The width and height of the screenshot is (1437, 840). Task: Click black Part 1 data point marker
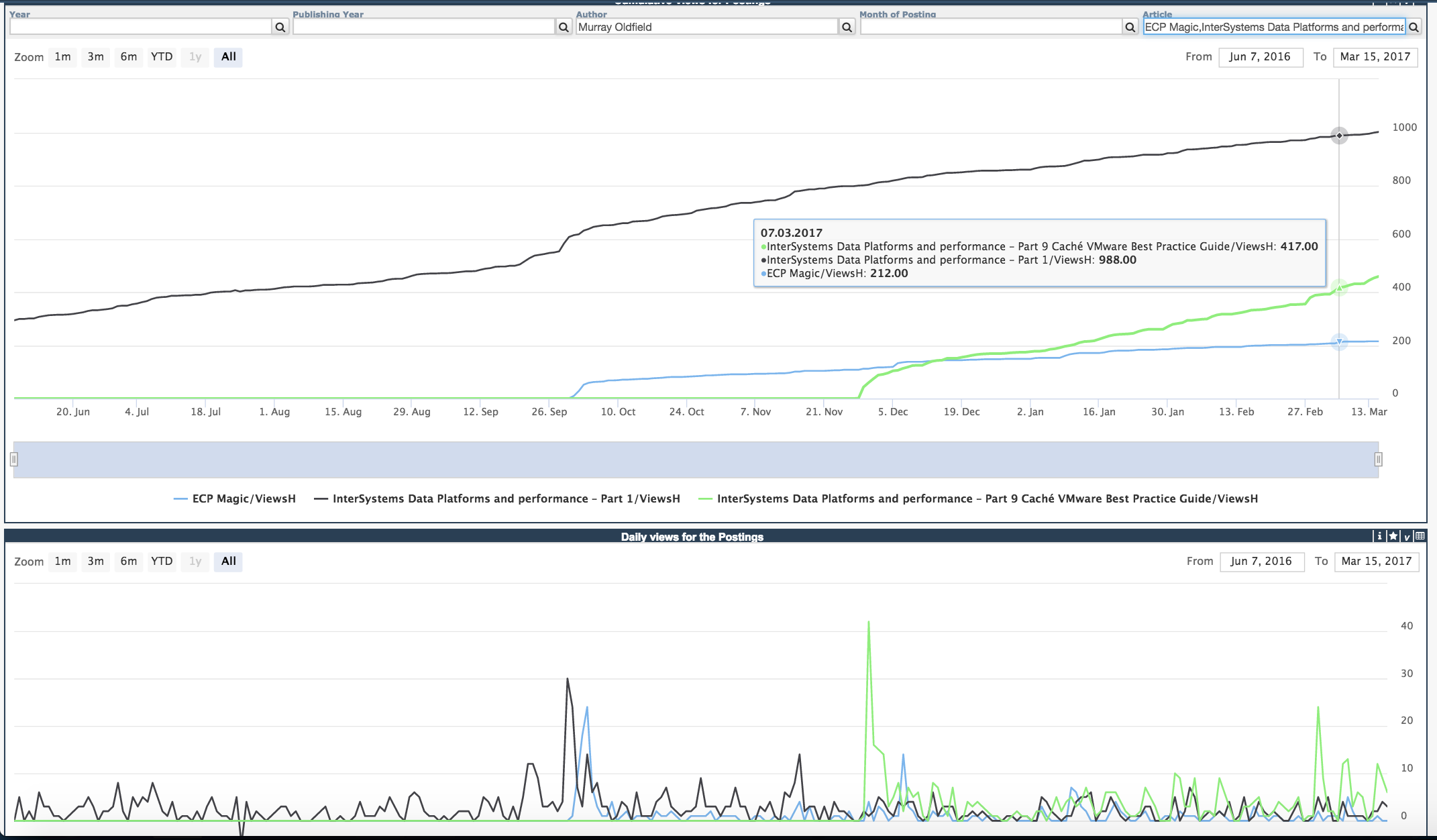1339,136
